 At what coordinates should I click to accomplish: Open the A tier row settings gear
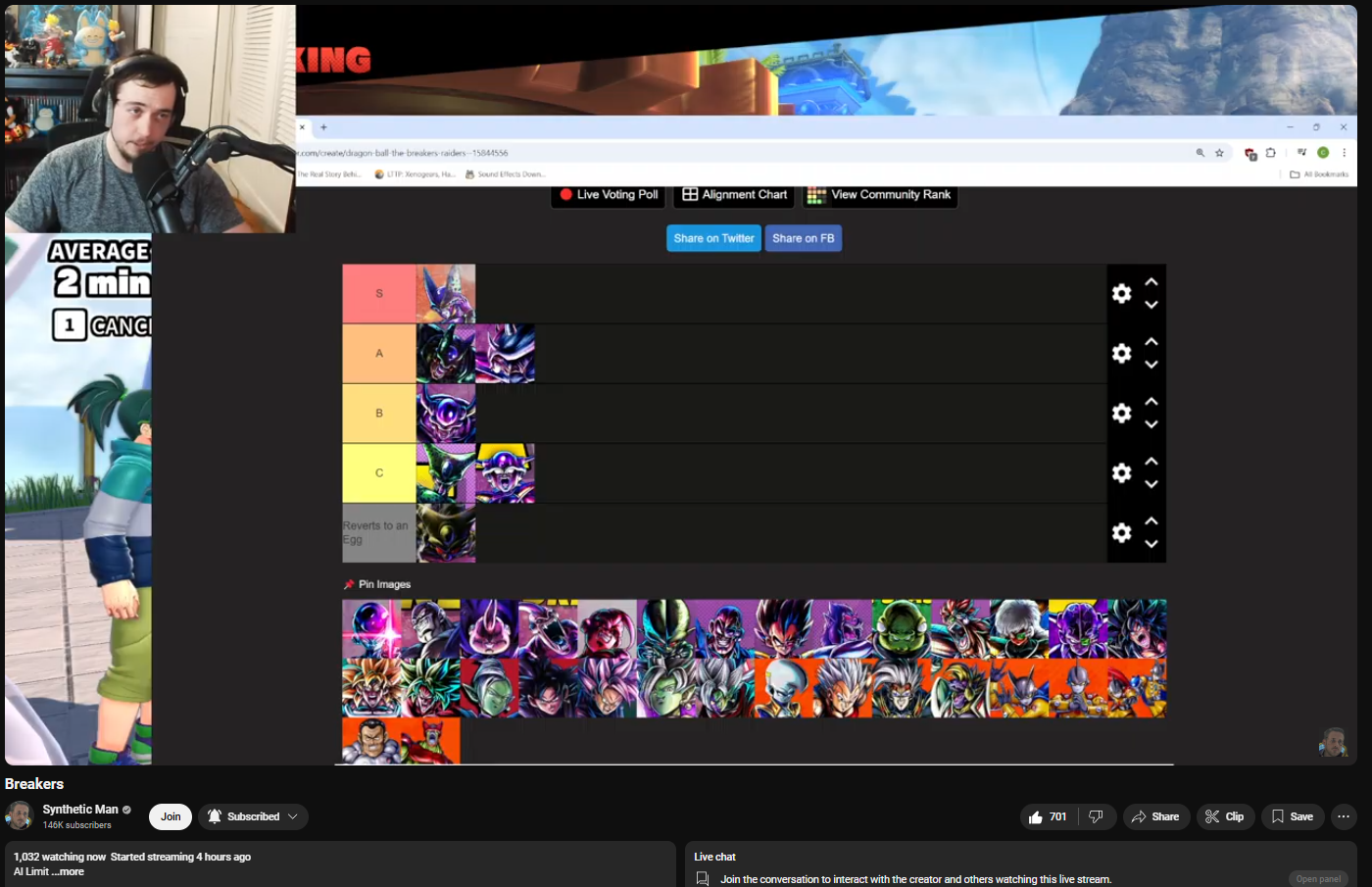(x=1122, y=353)
